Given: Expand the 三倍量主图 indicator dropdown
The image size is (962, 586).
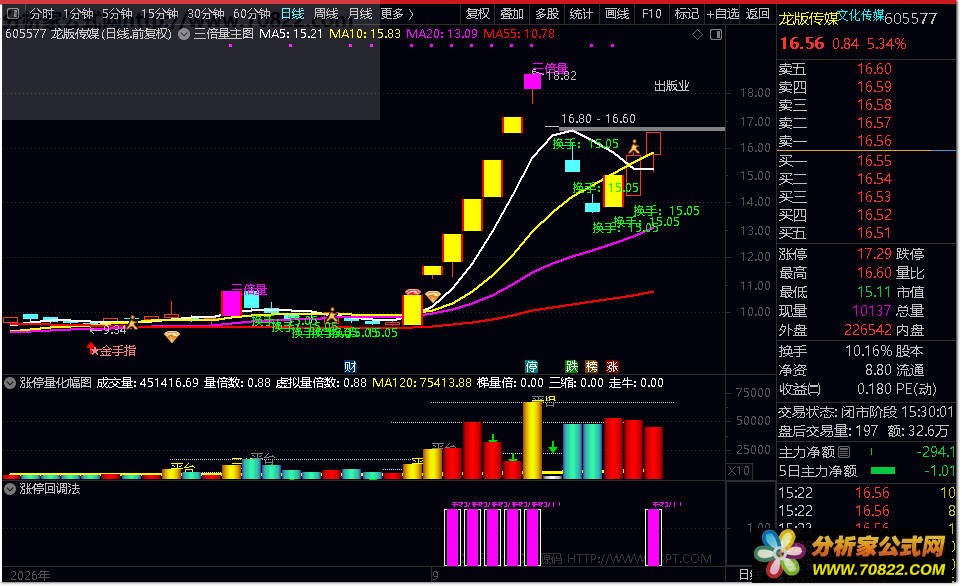Looking at the screenshot, I should [x=183, y=34].
